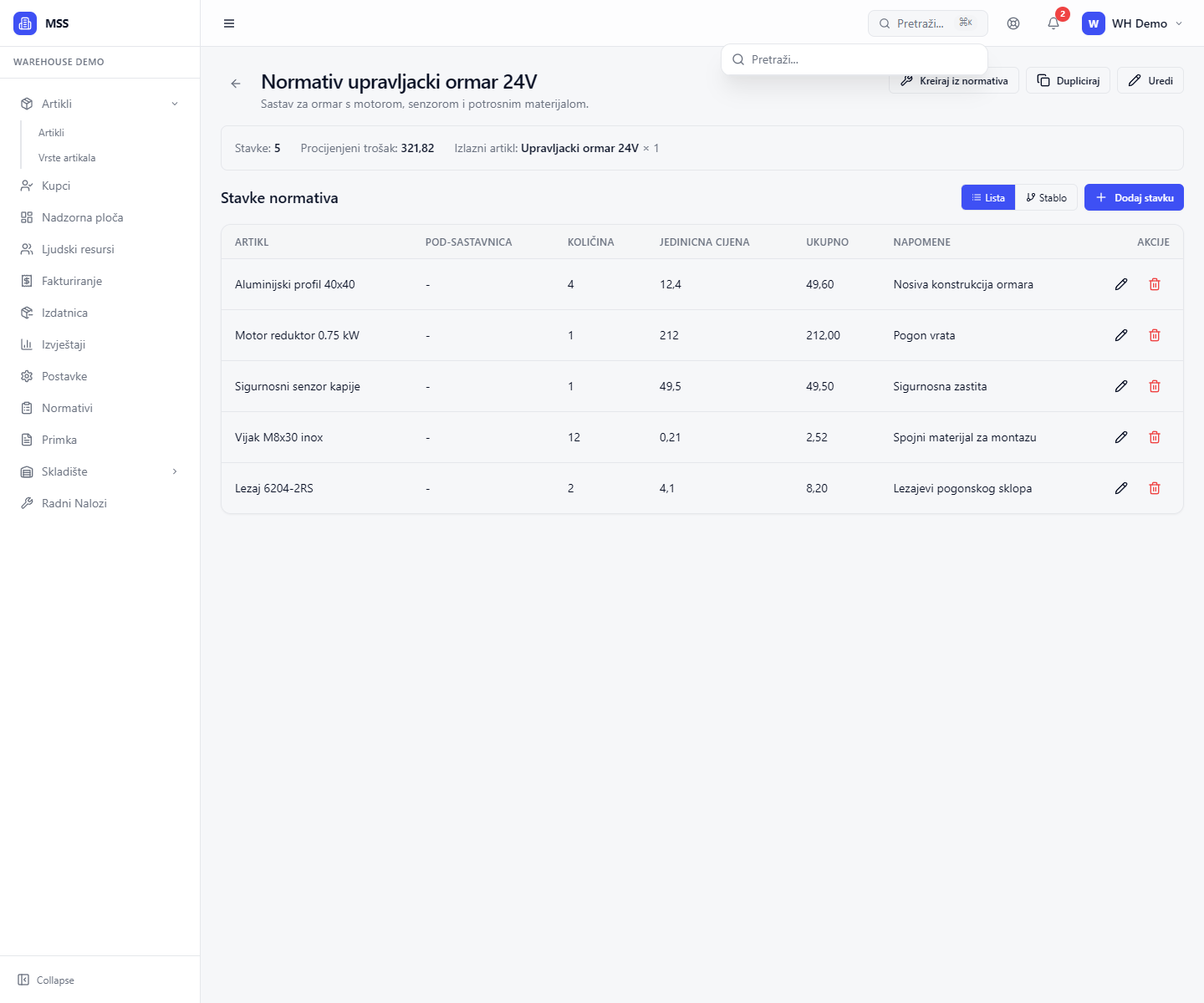Delete the Motor reduktor 0.75 kW item
This screenshot has height=1003, width=1204.
coord(1155,335)
